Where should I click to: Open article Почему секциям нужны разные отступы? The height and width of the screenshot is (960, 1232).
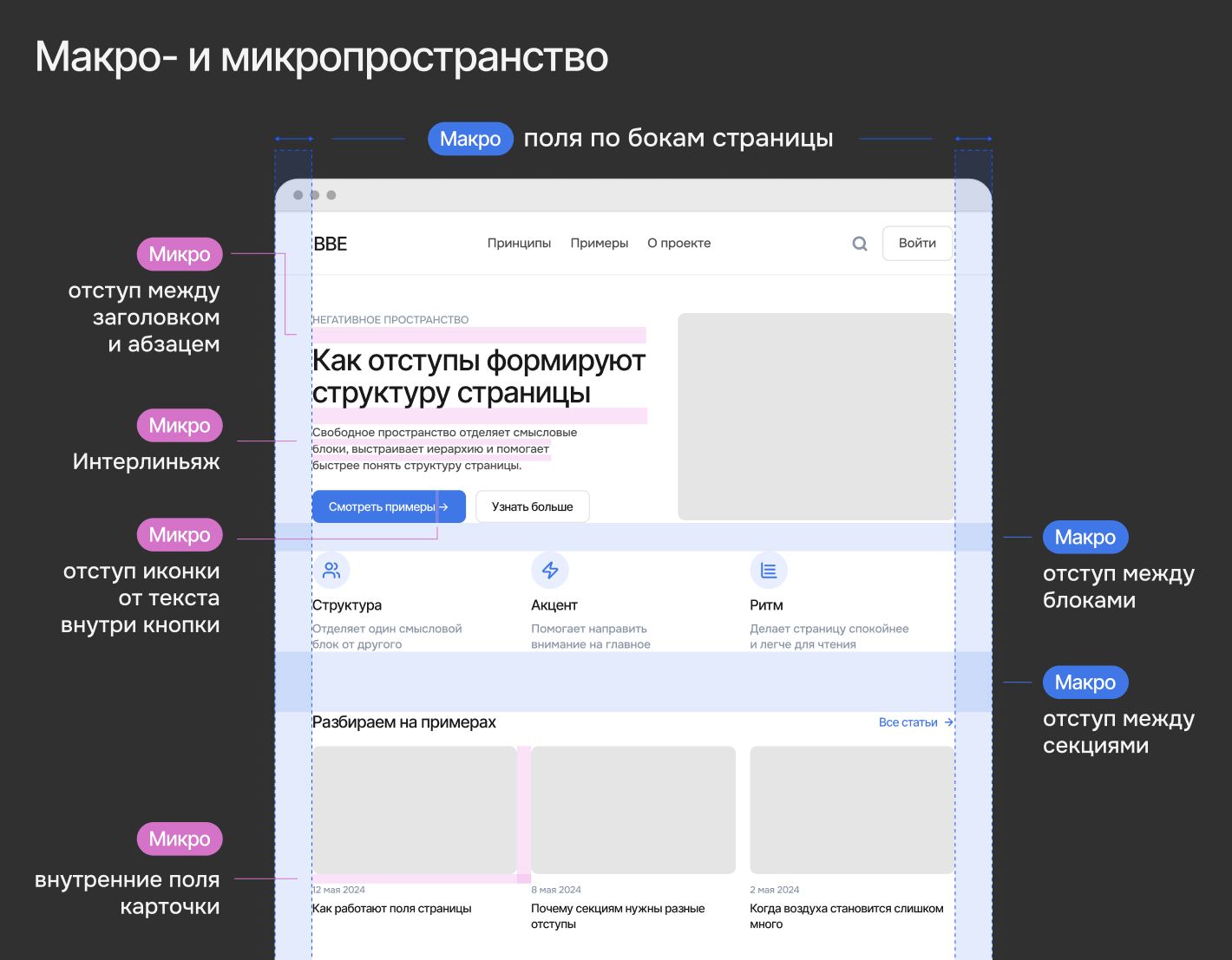(618, 916)
